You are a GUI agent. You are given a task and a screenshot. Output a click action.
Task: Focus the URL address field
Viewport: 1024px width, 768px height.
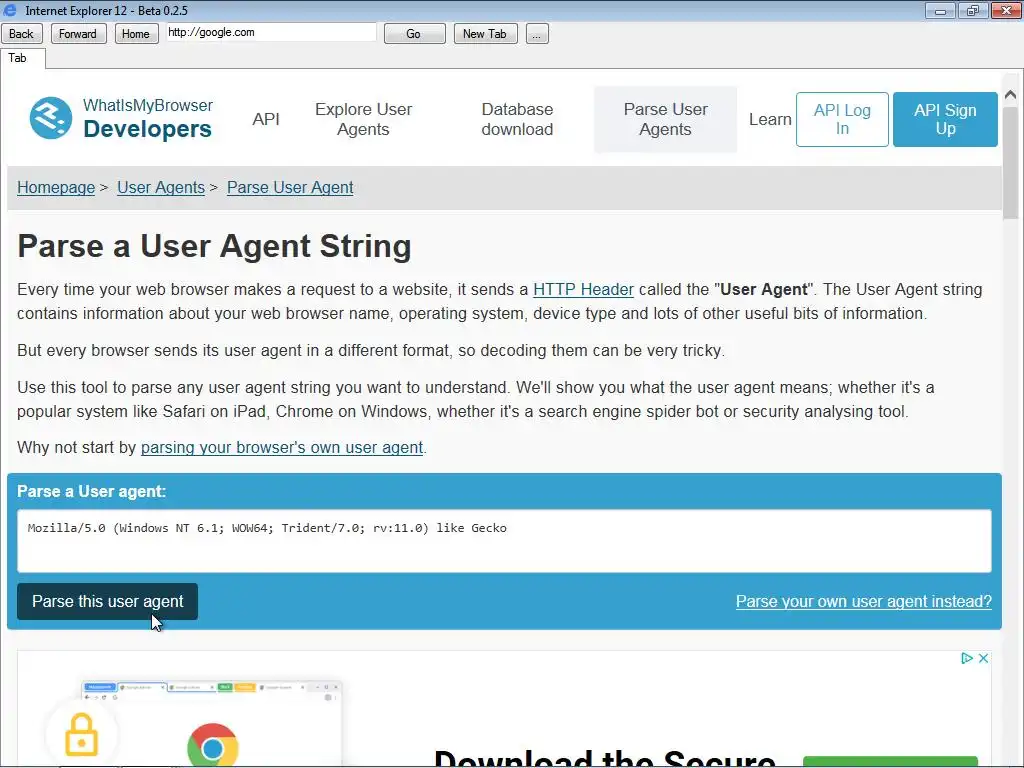click(x=271, y=32)
